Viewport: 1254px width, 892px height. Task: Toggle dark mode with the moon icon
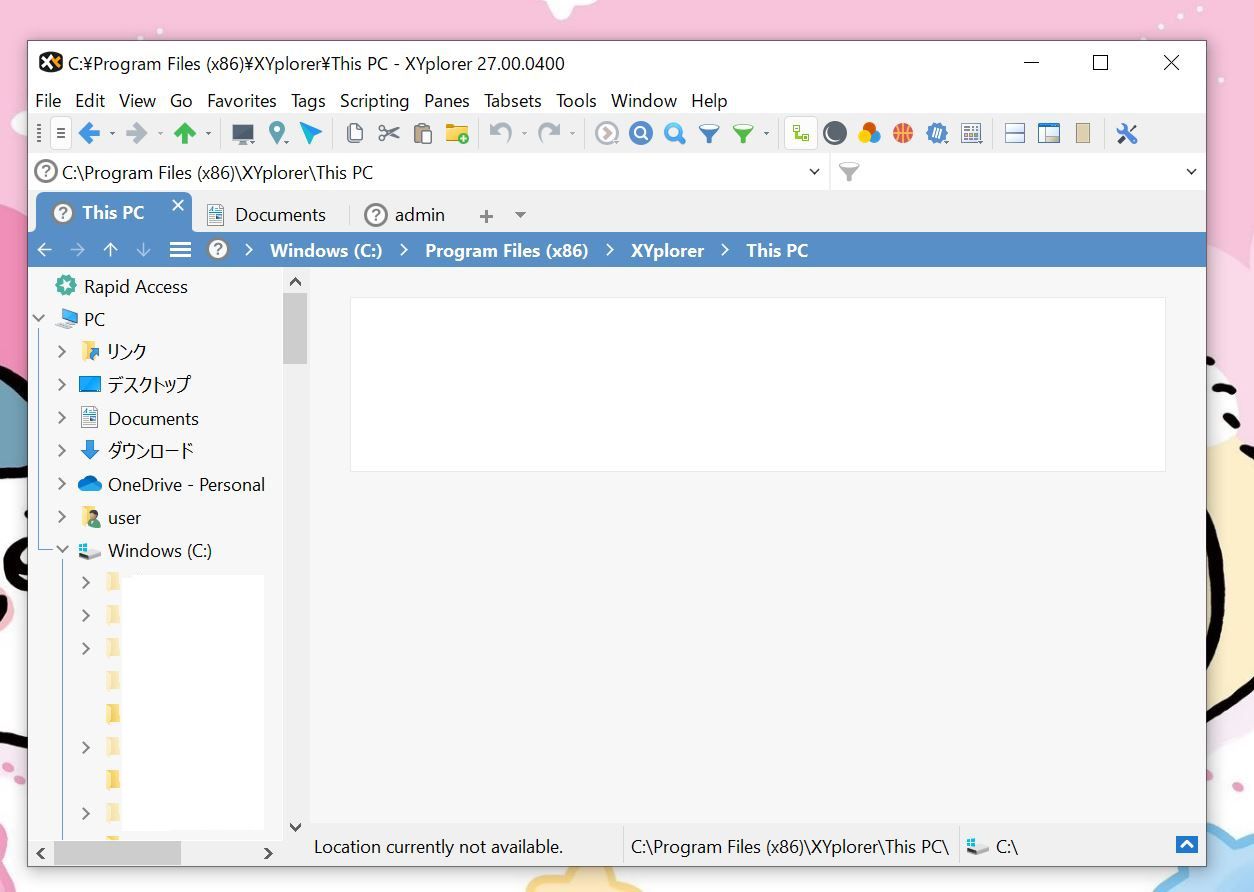[835, 133]
